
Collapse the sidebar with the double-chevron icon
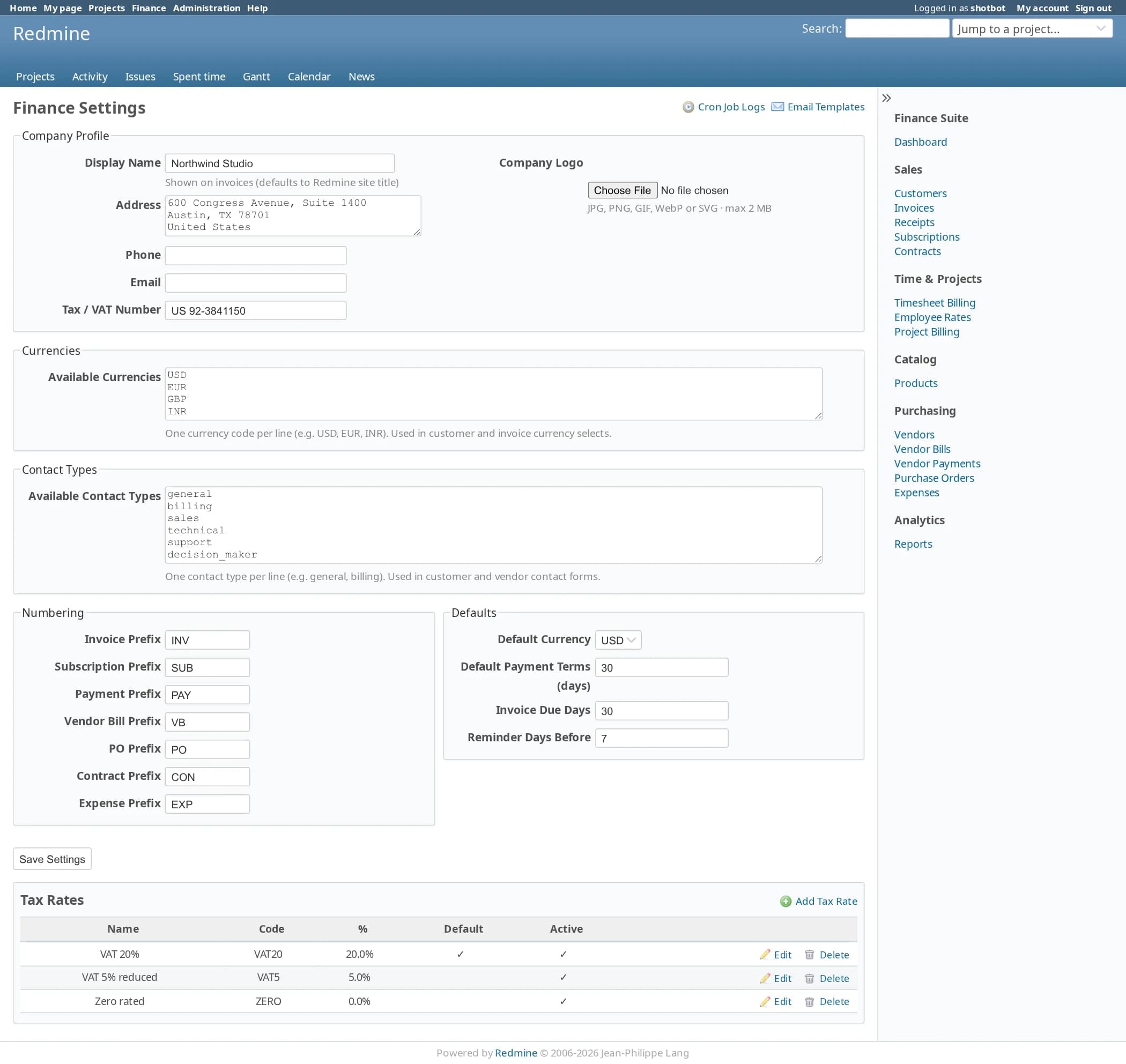tap(887, 98)
